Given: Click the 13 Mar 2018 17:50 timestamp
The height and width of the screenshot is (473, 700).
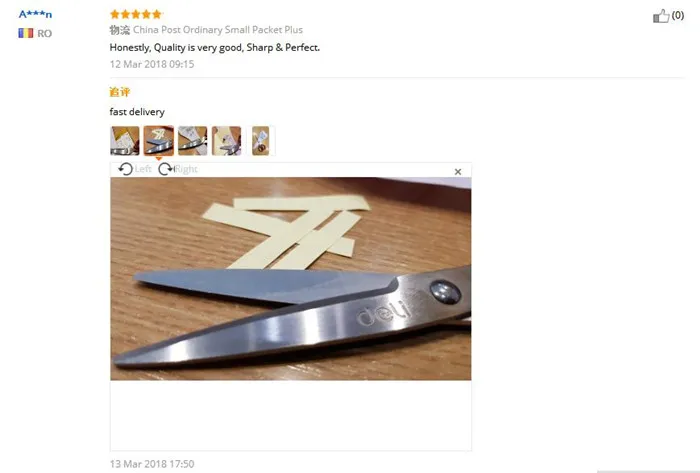Looking at the screenshot, I should tap(152, 464).
